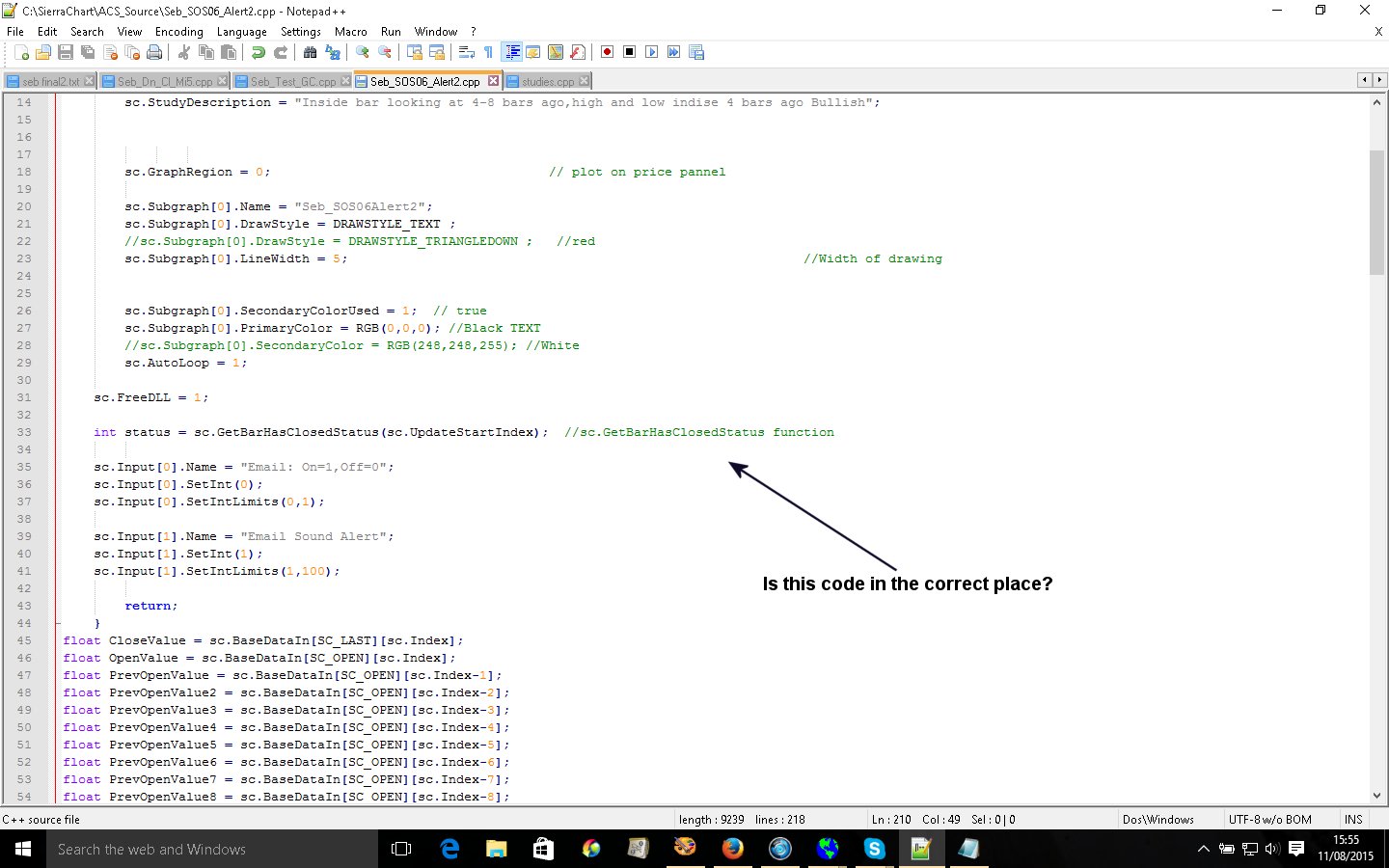Toggle the Show Indent Guide button
Image resolution: width=1389 pixels, height=868 pixels.
tap(512, 52)
